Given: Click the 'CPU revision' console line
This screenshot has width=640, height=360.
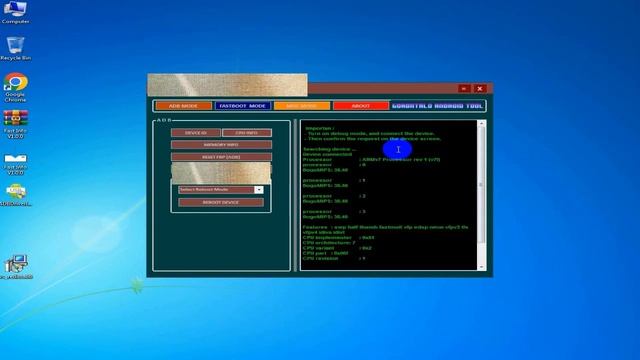Looking at the screenshot, I should [x=334, y=258].
